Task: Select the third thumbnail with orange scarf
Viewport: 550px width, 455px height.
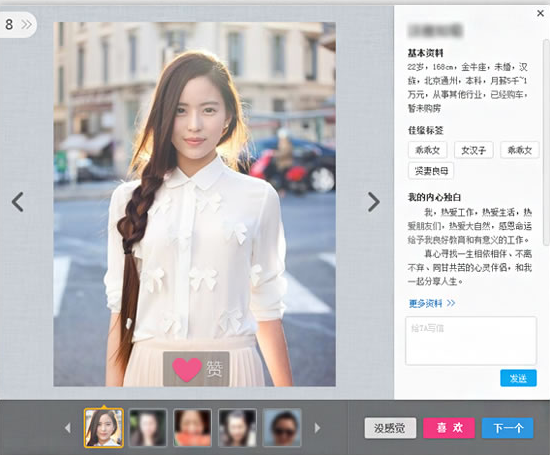Action: coord(193,428)
